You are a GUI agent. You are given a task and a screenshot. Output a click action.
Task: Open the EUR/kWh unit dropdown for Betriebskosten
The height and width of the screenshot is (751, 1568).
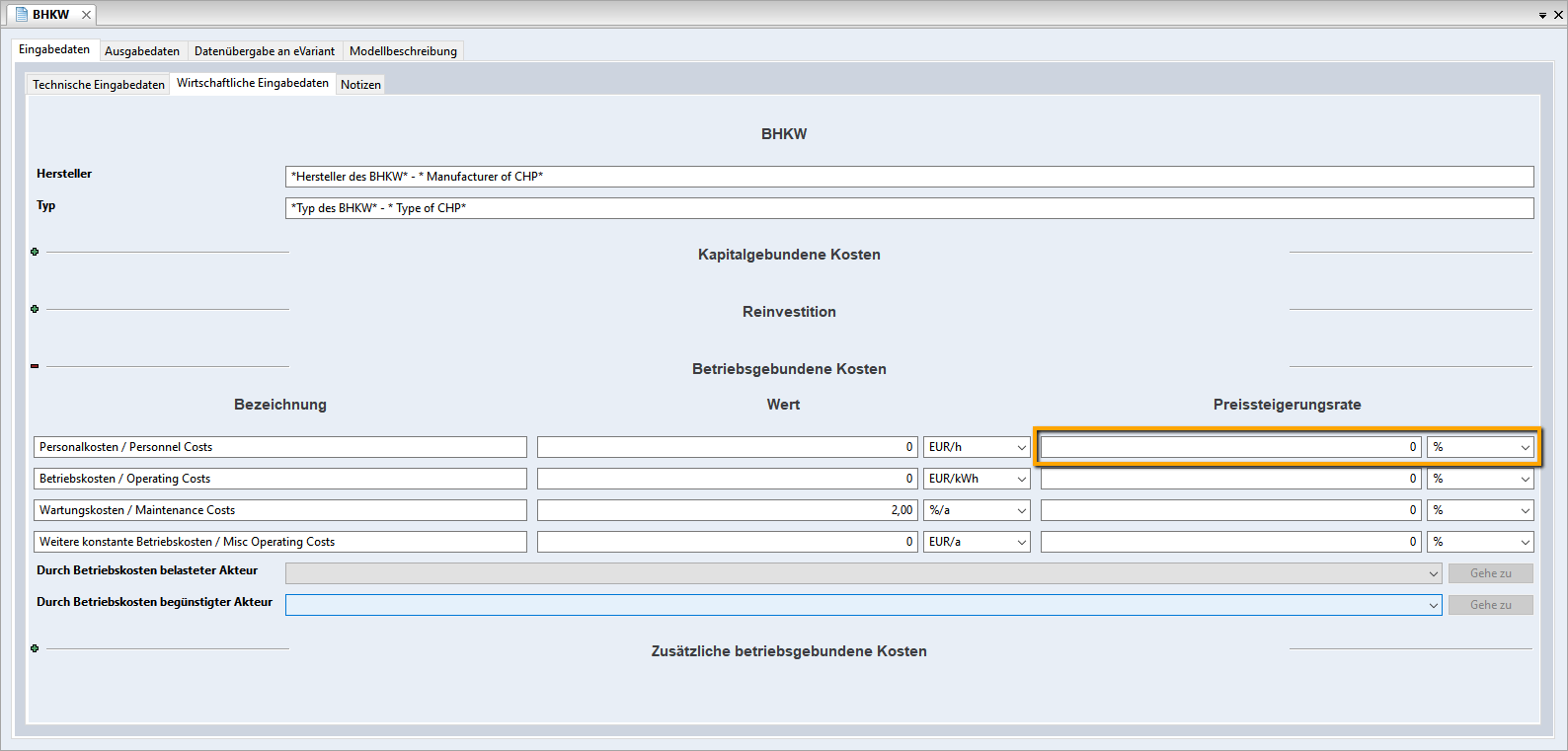[1021, 480]
